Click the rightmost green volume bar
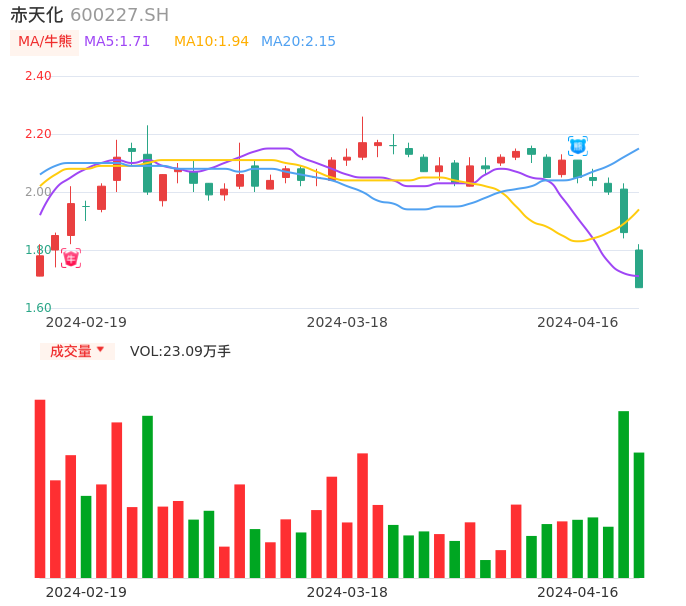The height and width of the screenshot is (606, 686). pos(639,515)
